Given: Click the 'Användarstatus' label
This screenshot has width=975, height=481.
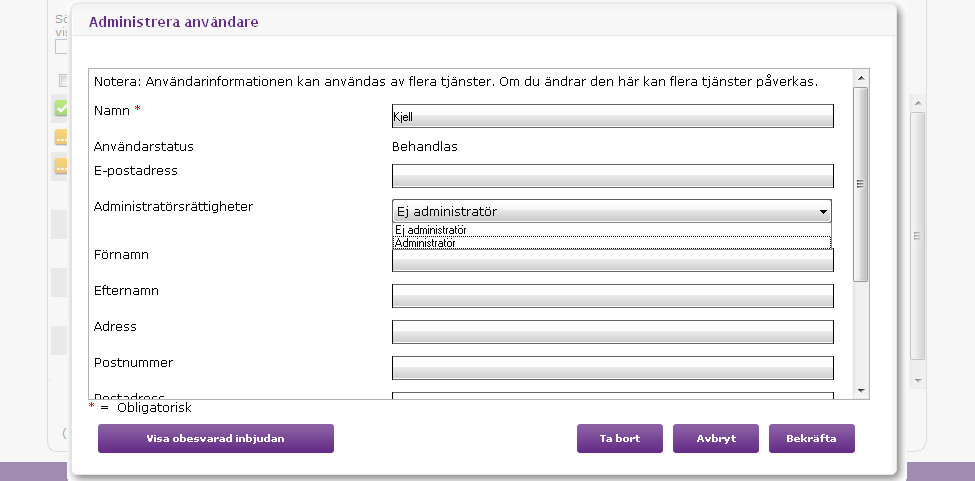Looking at the screenshot, I should pos(144,147).
